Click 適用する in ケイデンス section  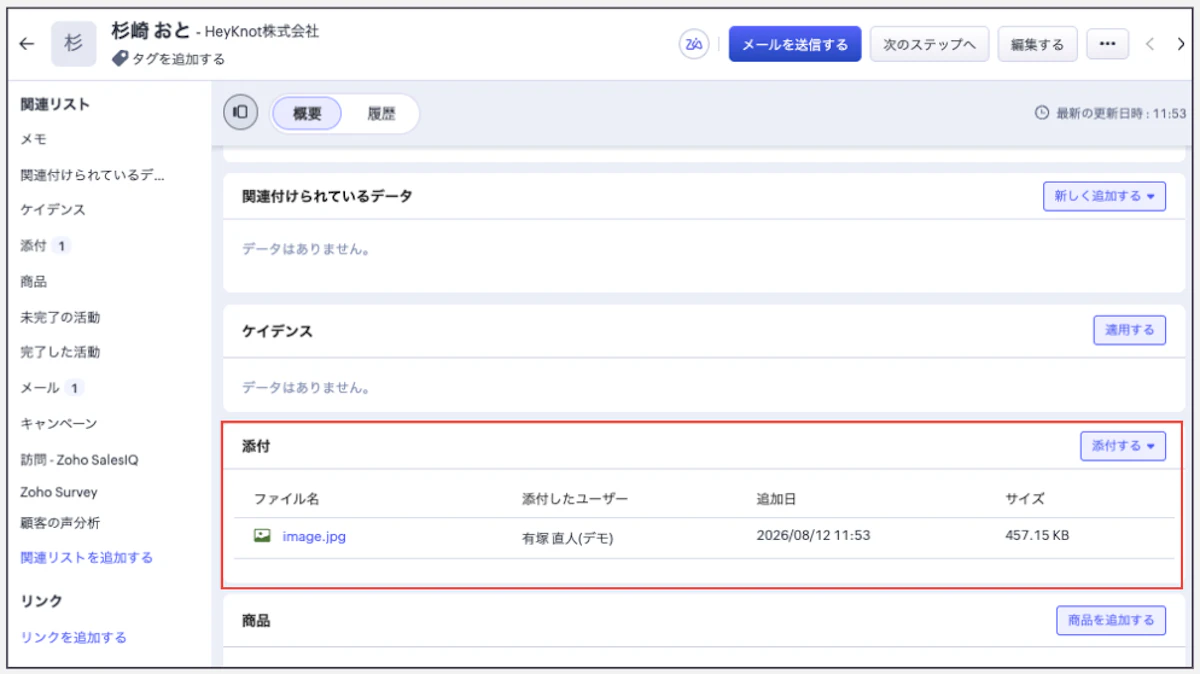tap(1129, 330)
